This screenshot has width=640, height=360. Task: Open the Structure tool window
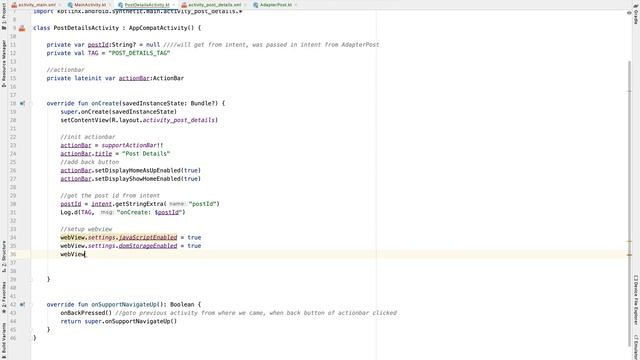click(x=4, y=256)
